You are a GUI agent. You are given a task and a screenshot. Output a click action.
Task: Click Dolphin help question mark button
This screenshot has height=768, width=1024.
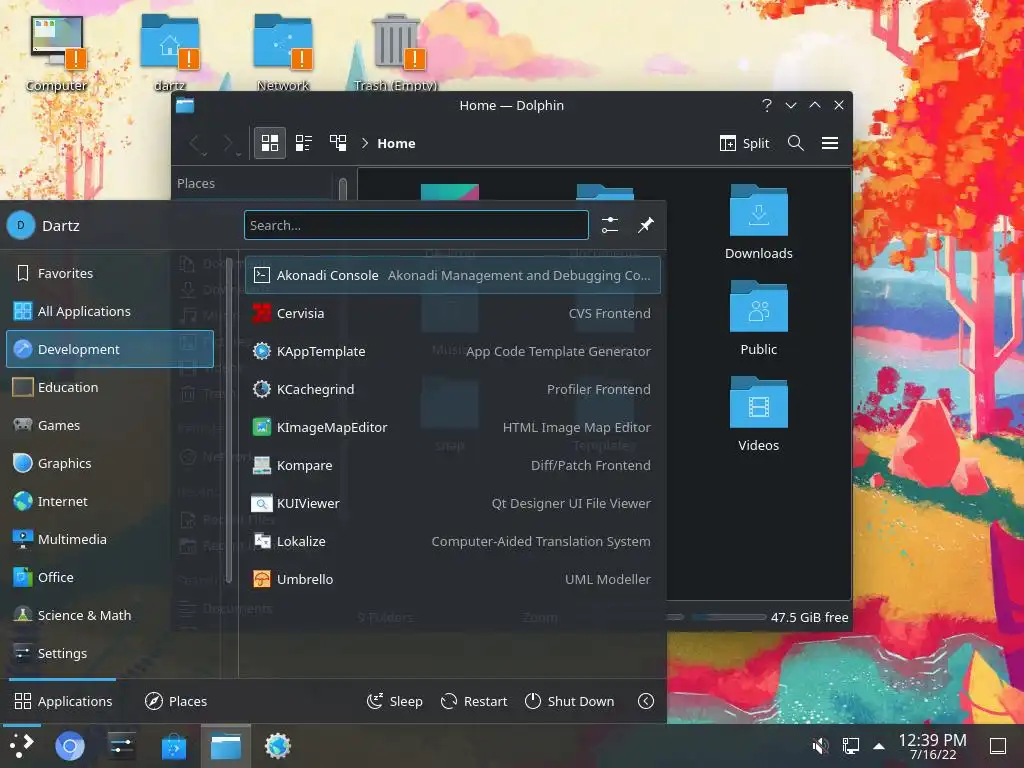click(767, 105)
